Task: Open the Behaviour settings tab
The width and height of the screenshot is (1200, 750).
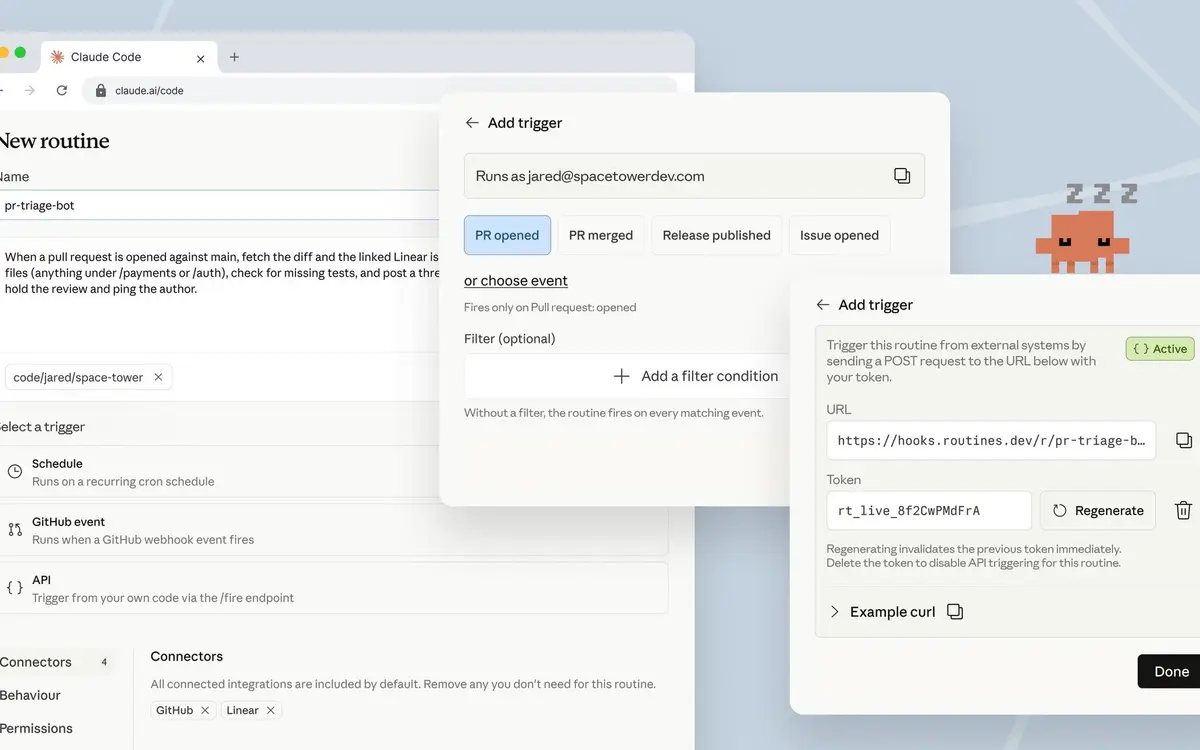Action: pyautogui.click(x=31, y=695)
